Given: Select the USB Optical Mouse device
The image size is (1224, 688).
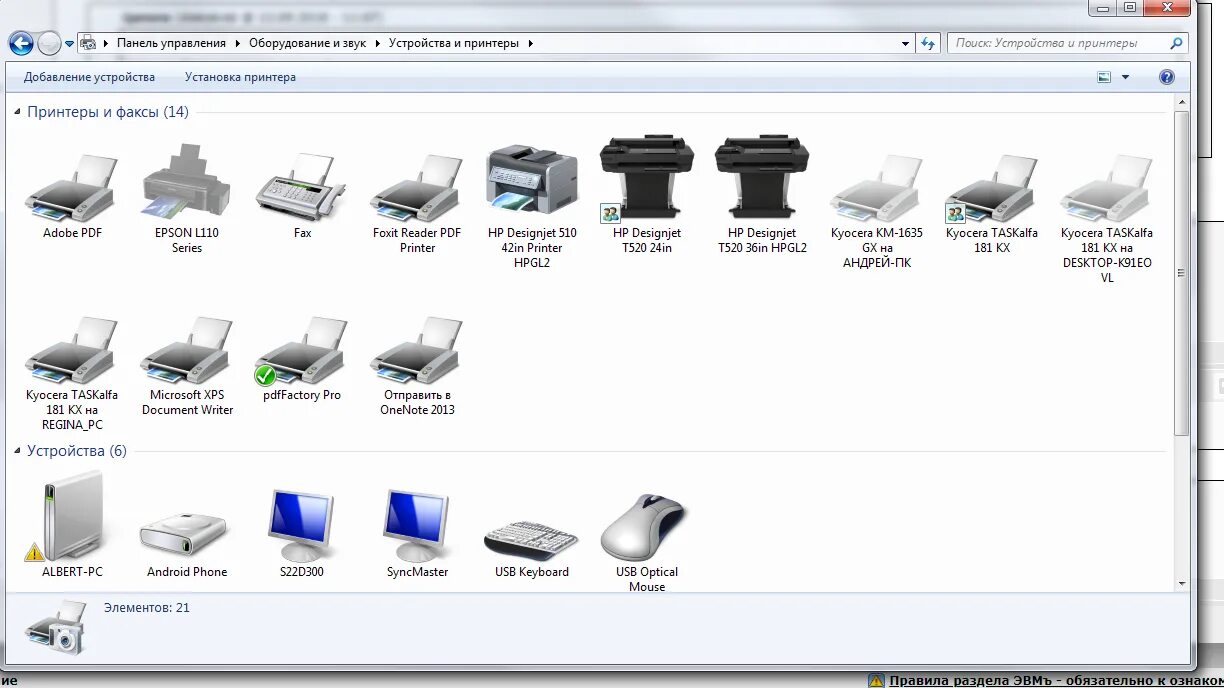Looking at the screenshot, I should (x=647, y=541).
